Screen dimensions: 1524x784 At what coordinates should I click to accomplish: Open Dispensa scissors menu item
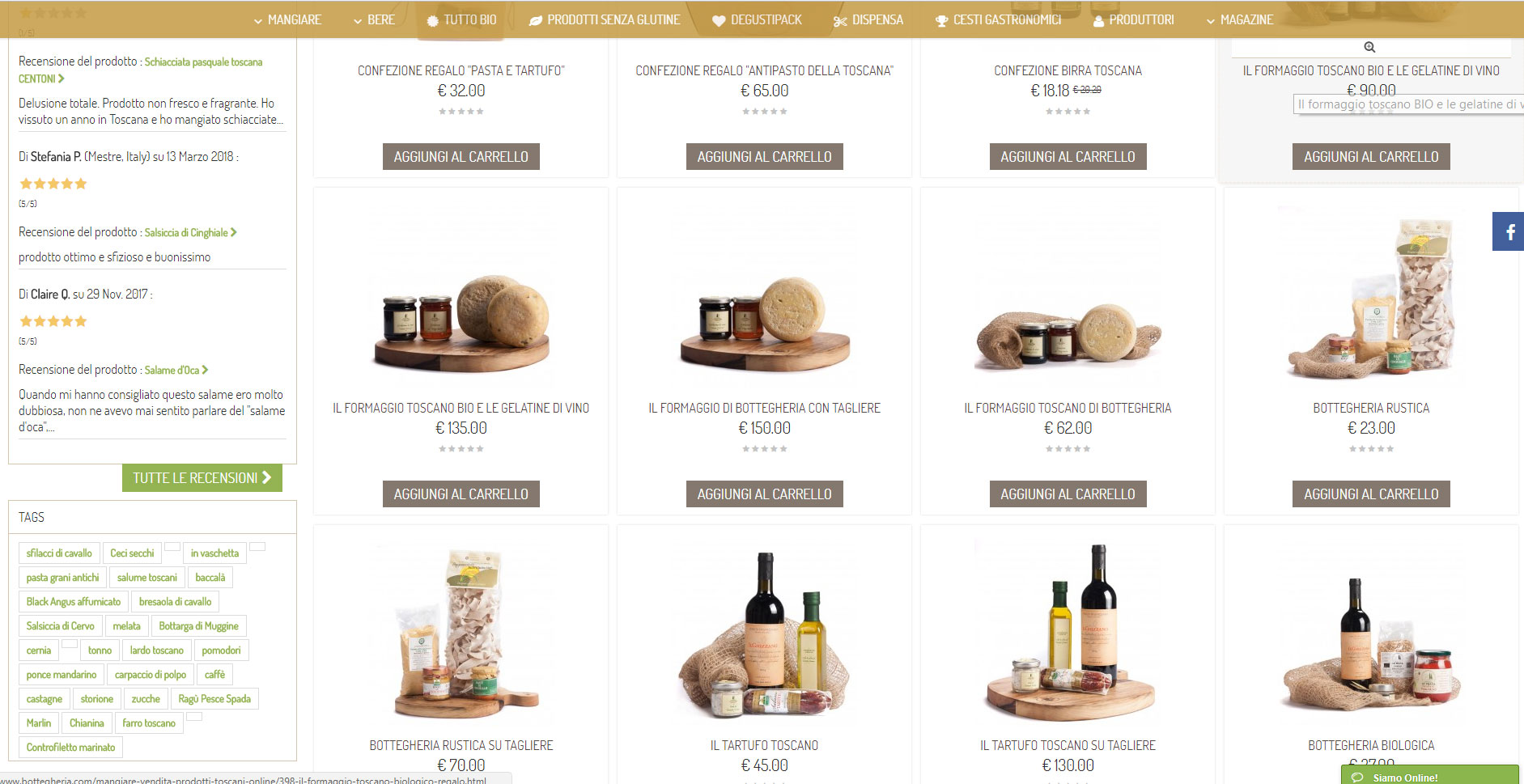click(868, 19)
